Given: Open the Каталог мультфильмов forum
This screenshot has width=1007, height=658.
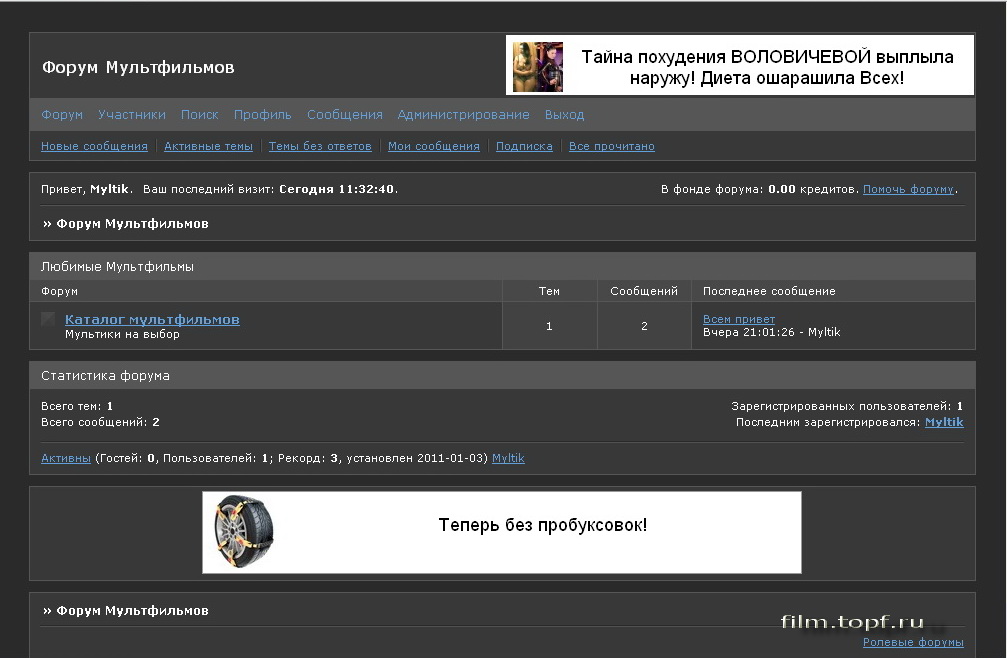Looking at the screenshot, I should (x=151, y=319).
